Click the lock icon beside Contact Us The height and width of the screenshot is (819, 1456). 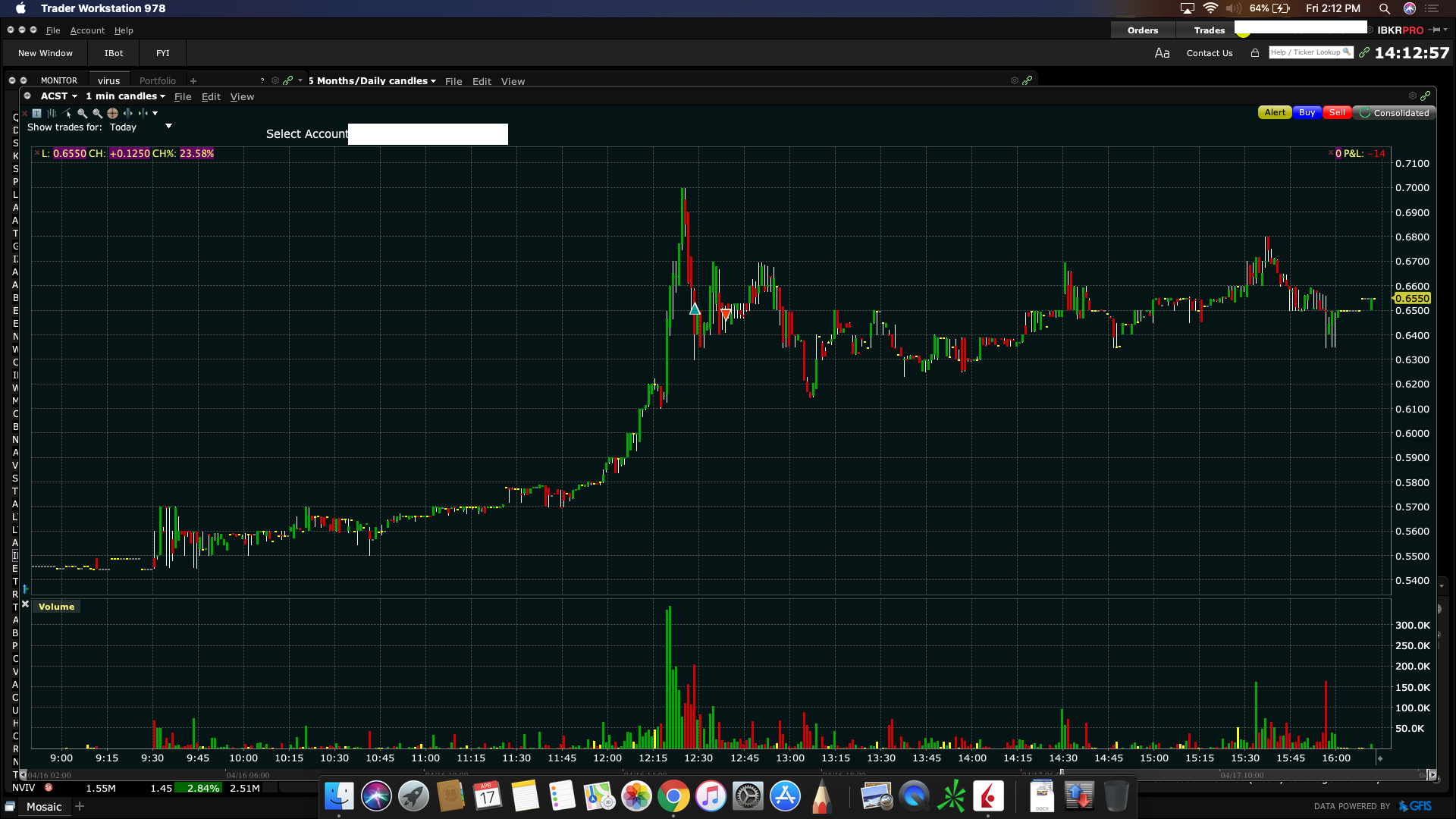tap(1255, 53)
